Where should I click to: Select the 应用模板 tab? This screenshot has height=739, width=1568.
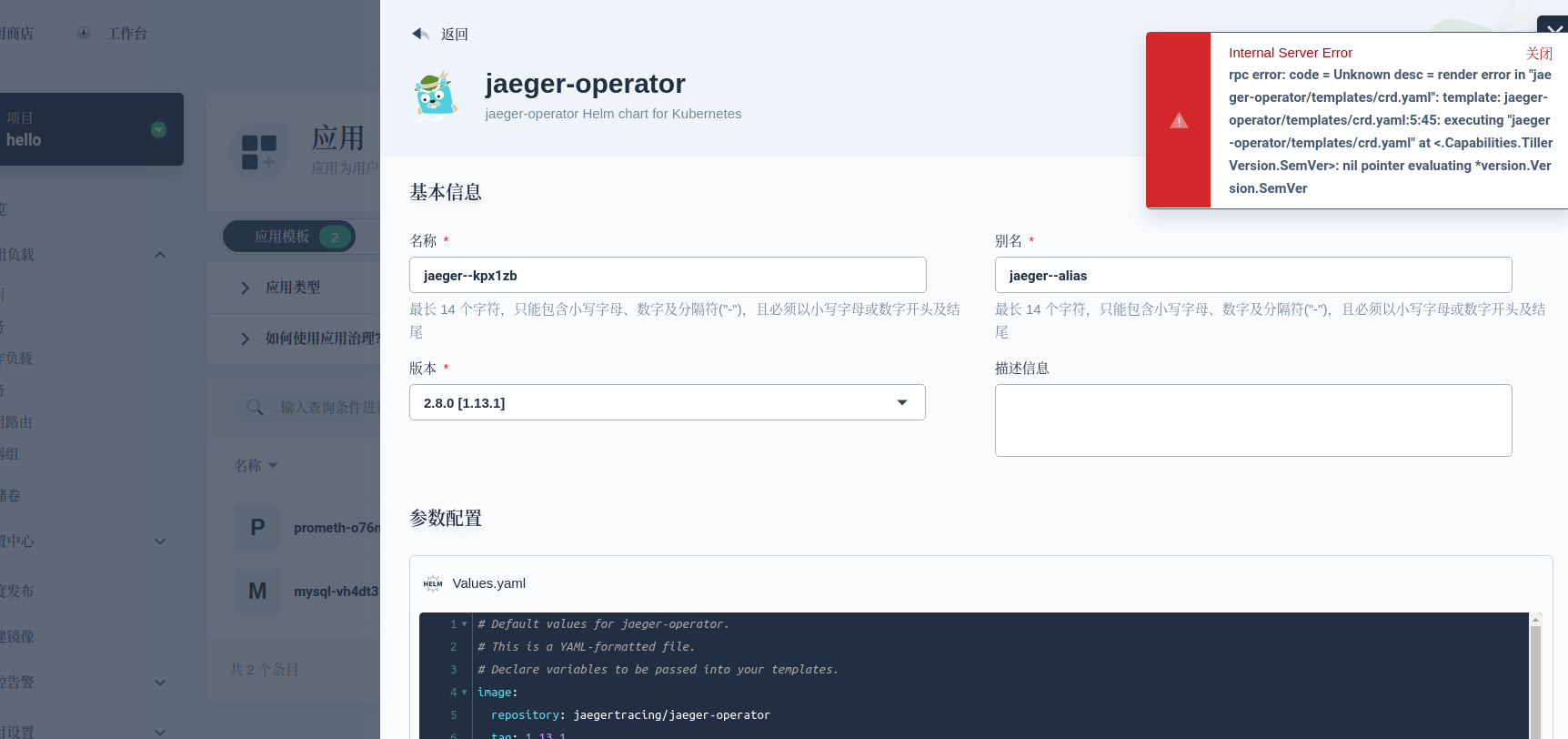click(289, 237)
